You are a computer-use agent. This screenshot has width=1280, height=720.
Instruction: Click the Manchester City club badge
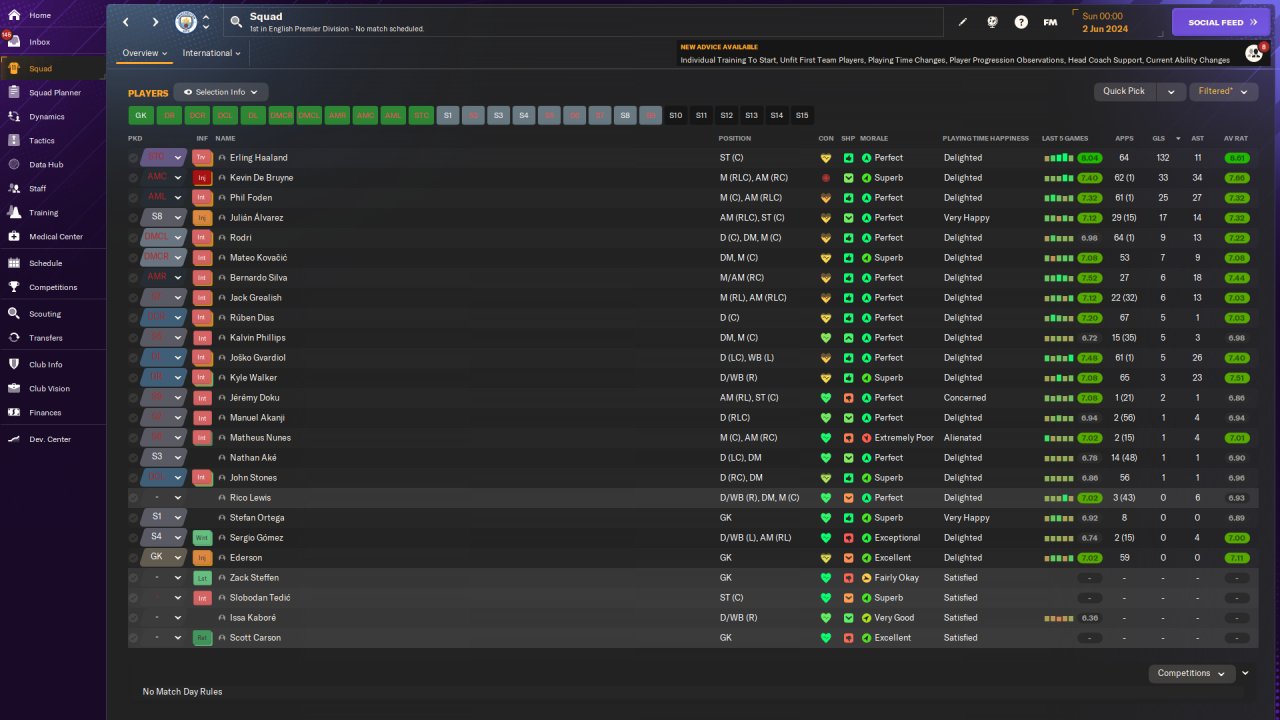point(186,22)
